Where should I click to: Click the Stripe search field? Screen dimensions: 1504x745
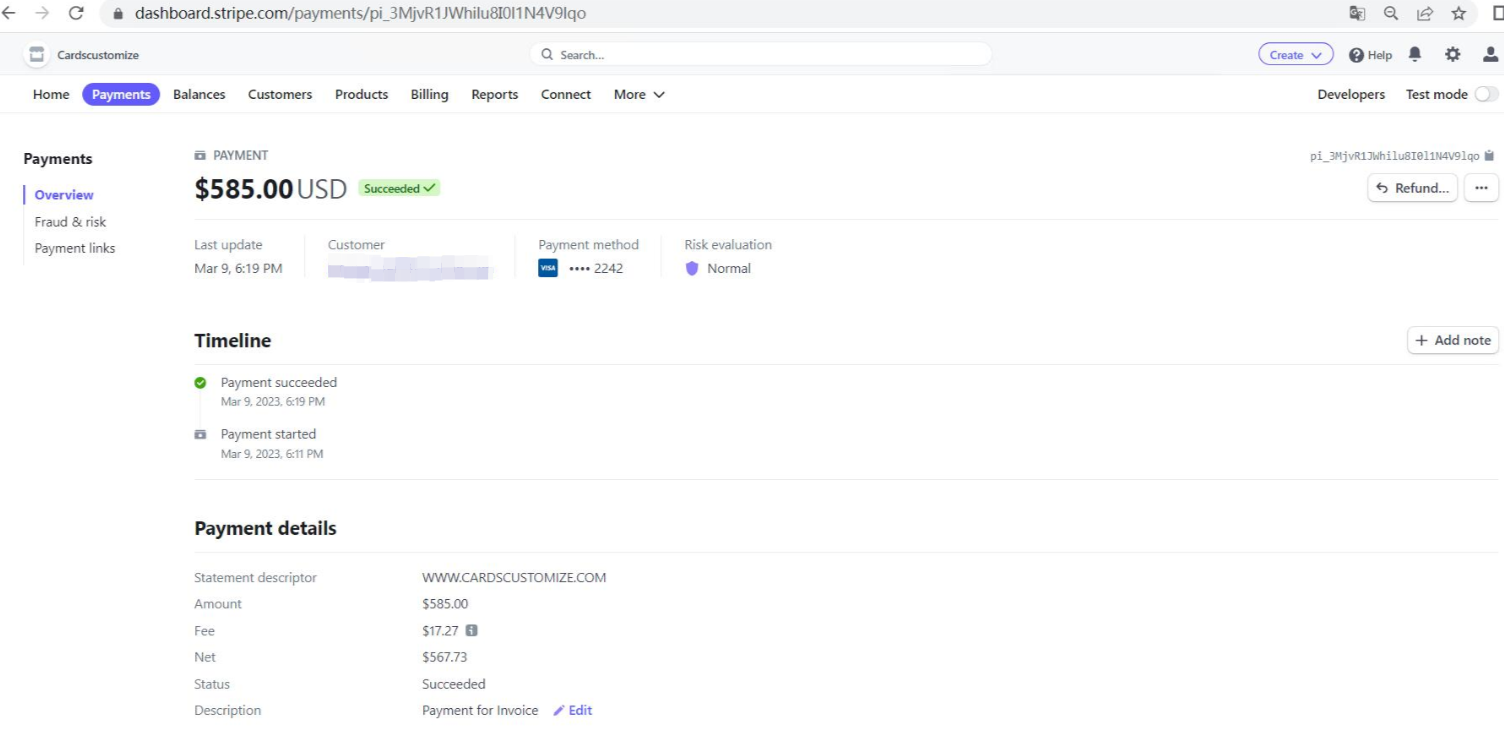(x=760, y=55)
